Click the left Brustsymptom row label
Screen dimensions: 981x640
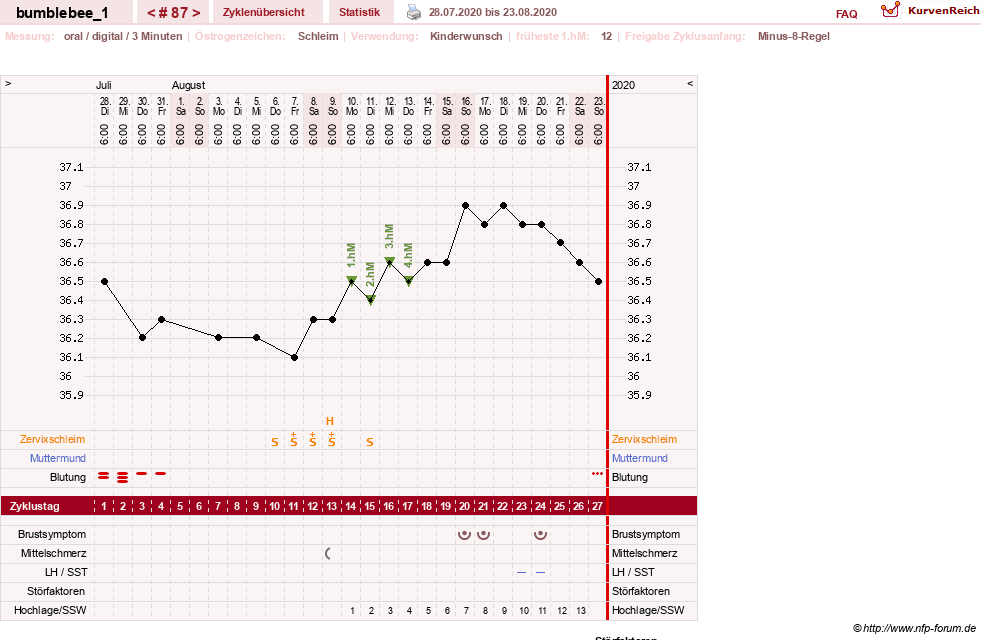[x=52, y=534]
